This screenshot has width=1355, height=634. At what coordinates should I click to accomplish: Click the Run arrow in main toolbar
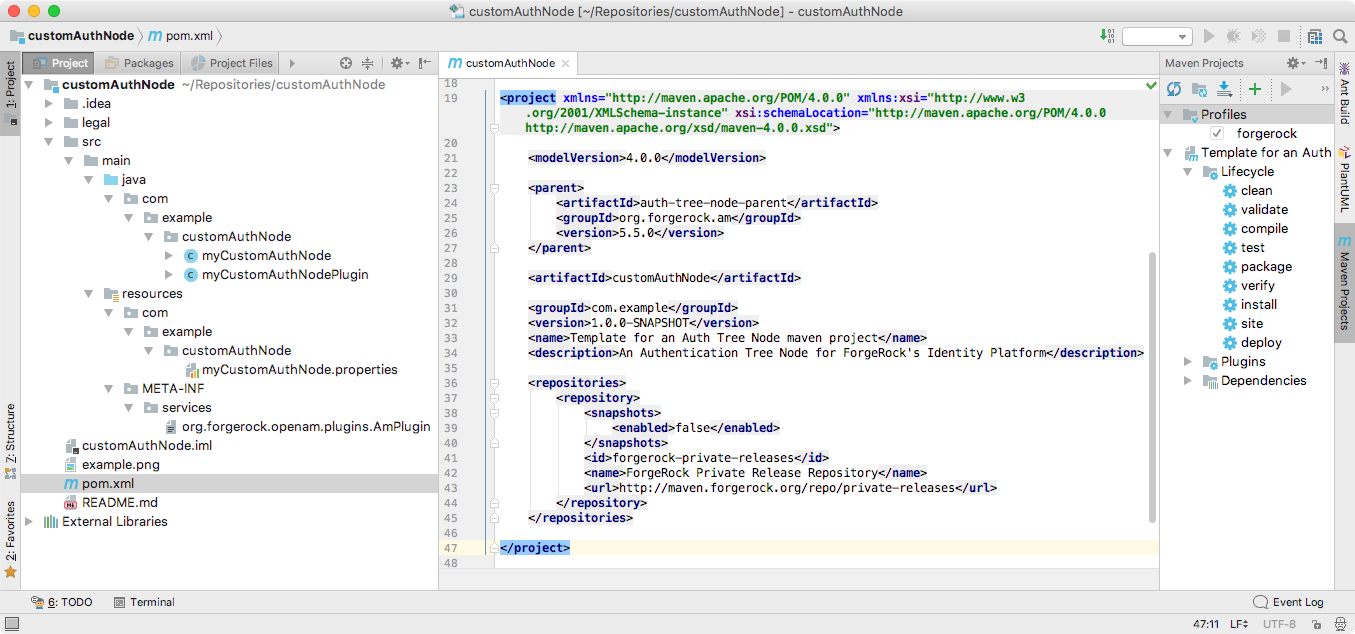[x=1209, y=36]
